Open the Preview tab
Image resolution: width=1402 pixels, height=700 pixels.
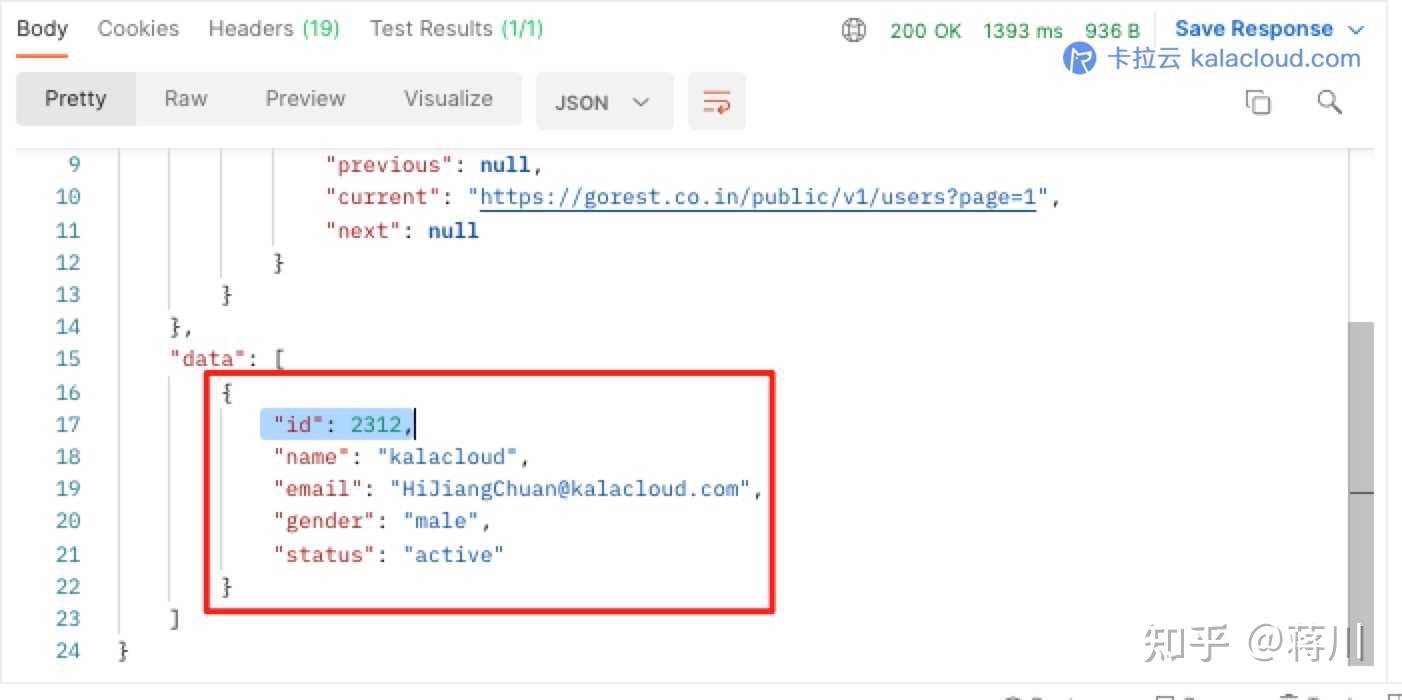[x=305, y=98]
